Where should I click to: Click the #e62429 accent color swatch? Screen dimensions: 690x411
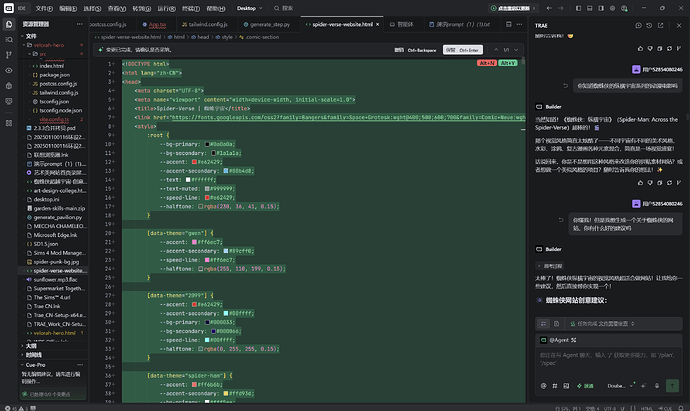(195, 162)
